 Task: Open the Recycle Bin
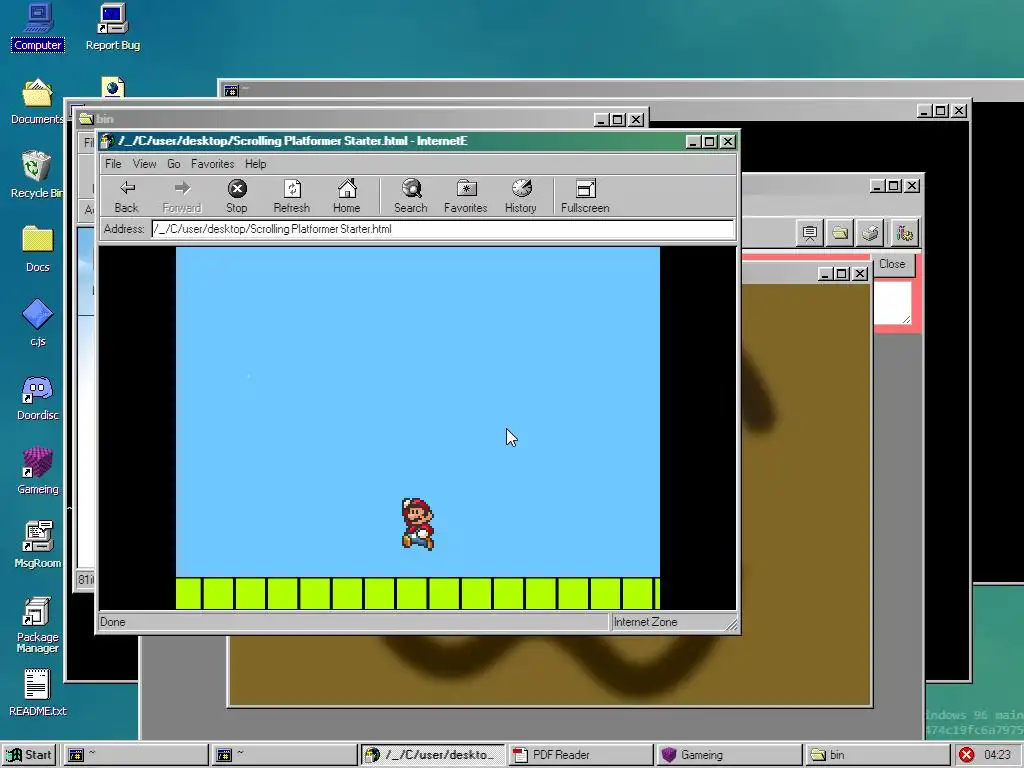point(37,174)
